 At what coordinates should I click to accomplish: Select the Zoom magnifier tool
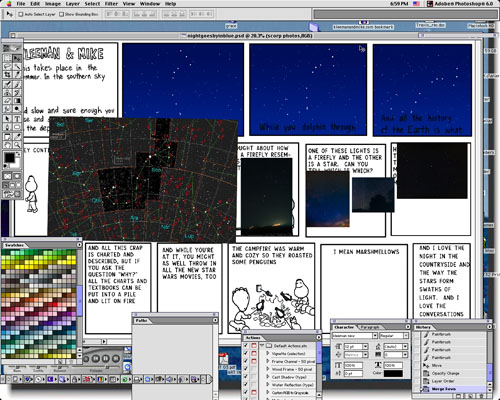point(17,144)
